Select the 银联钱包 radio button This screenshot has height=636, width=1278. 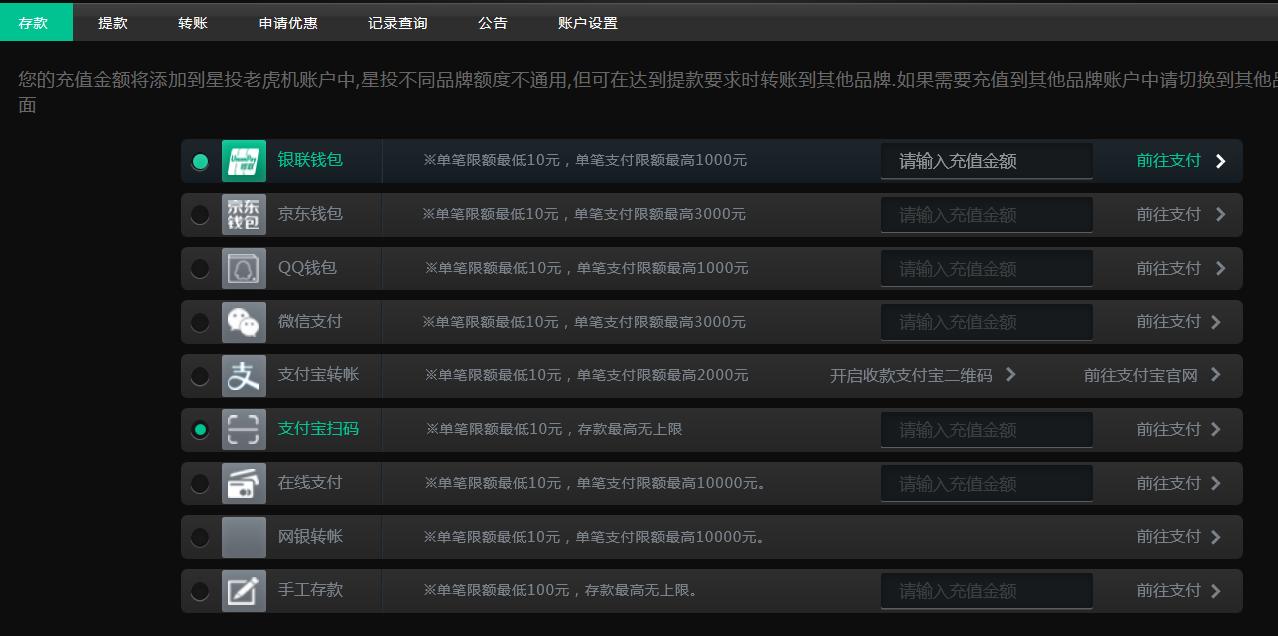click(x=200, y=161)
